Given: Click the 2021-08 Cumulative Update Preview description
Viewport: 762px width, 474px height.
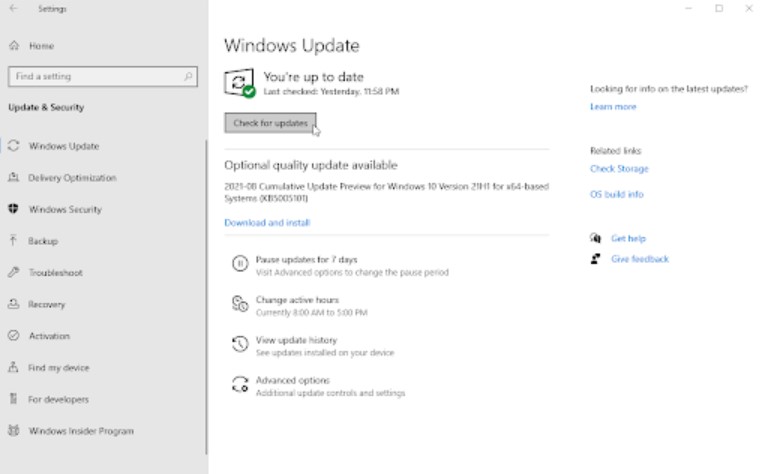Looking at the screenshot, I should [x=386, y=192].
